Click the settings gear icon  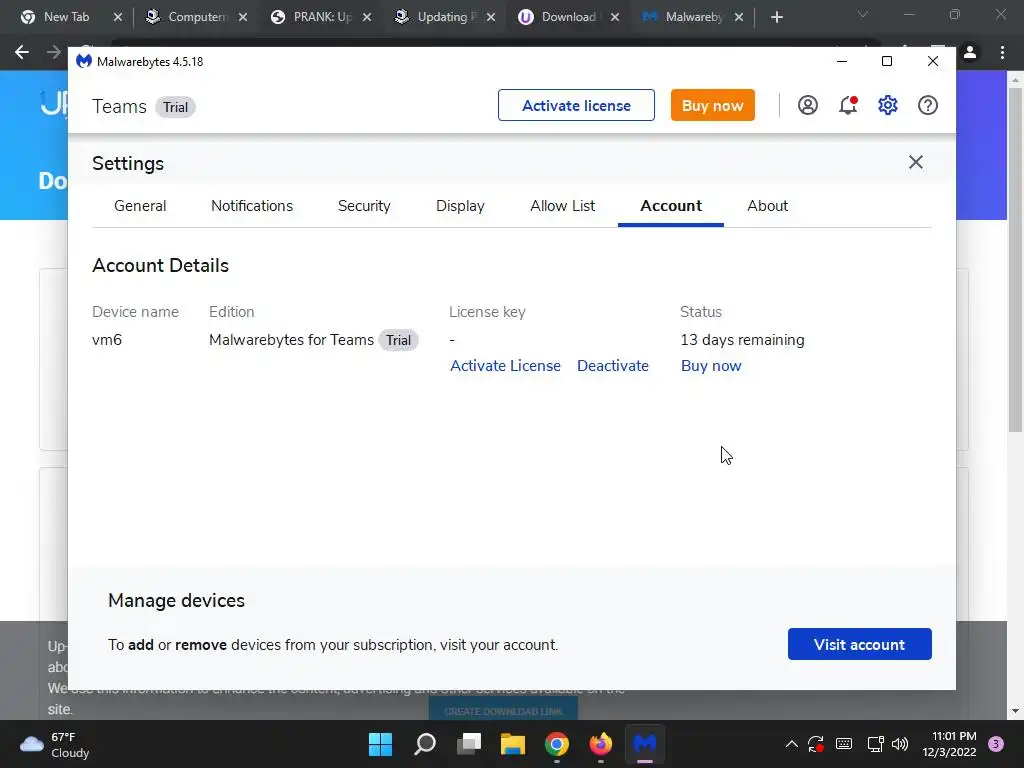click(888, 105)
